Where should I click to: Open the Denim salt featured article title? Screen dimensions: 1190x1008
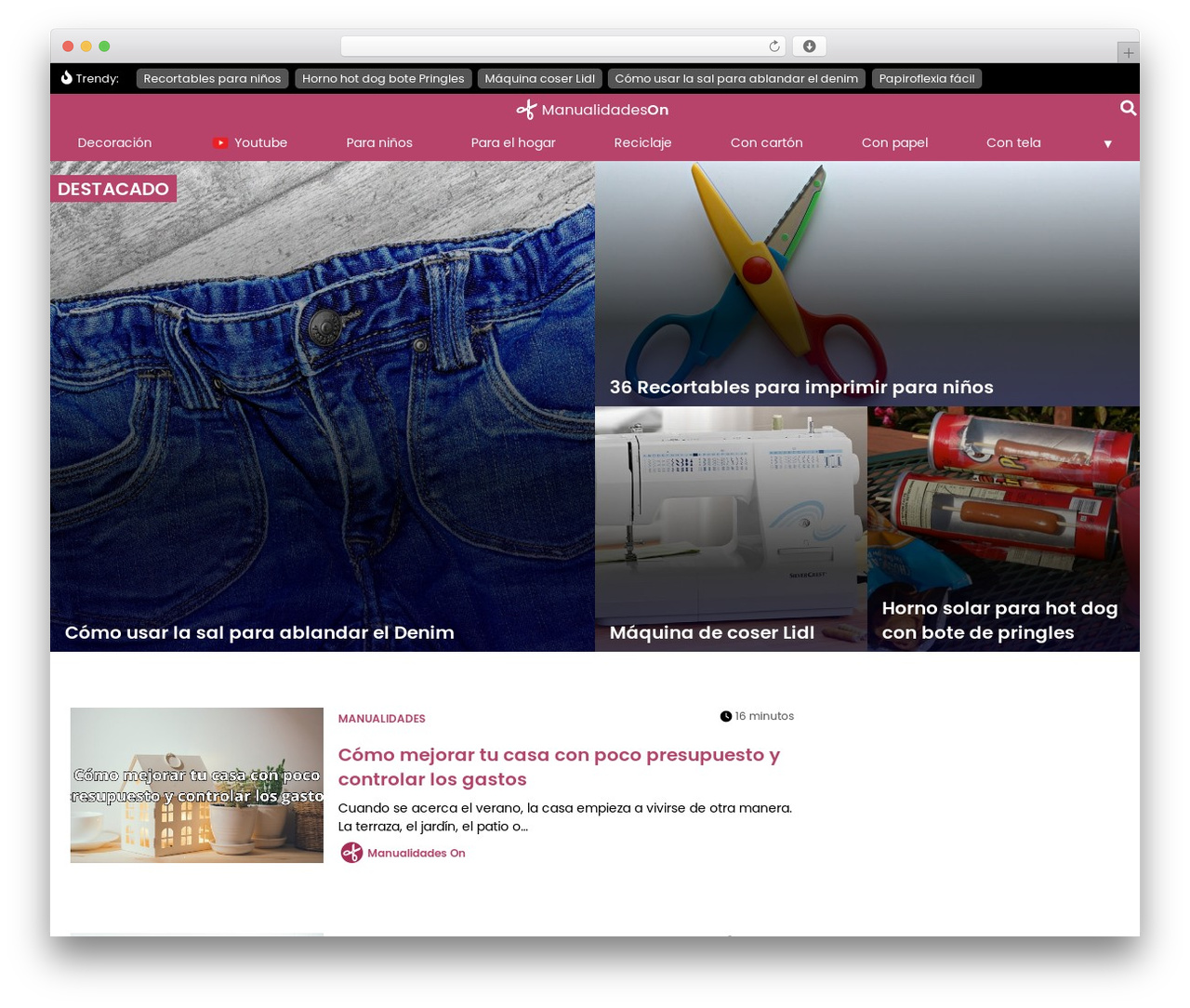[x=259, y=632]
